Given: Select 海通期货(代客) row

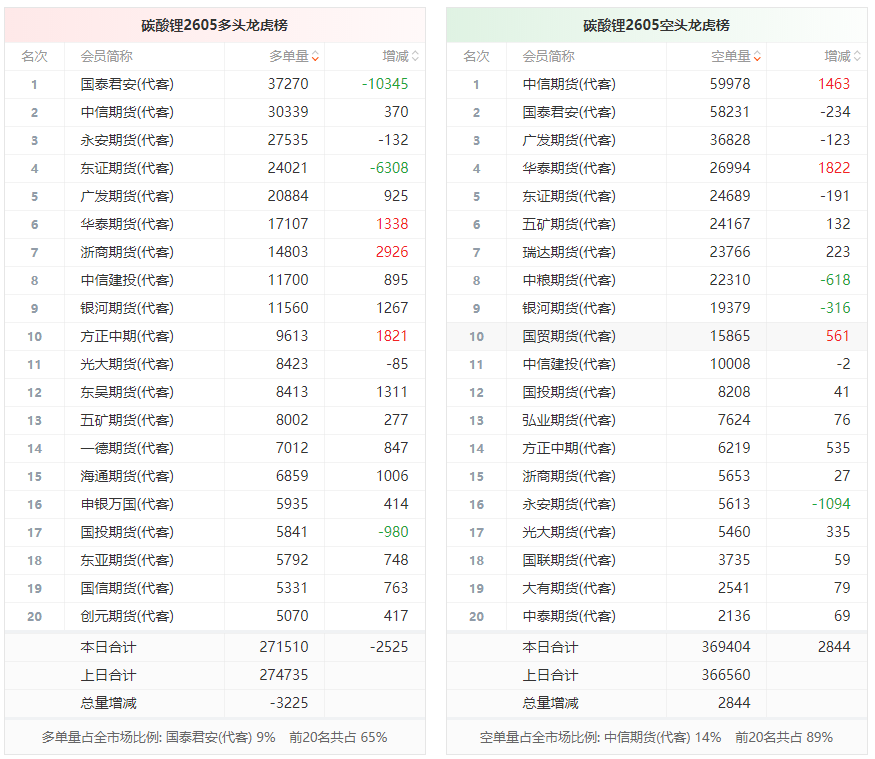Looking at the screenshot, I should tap(215, 476).
